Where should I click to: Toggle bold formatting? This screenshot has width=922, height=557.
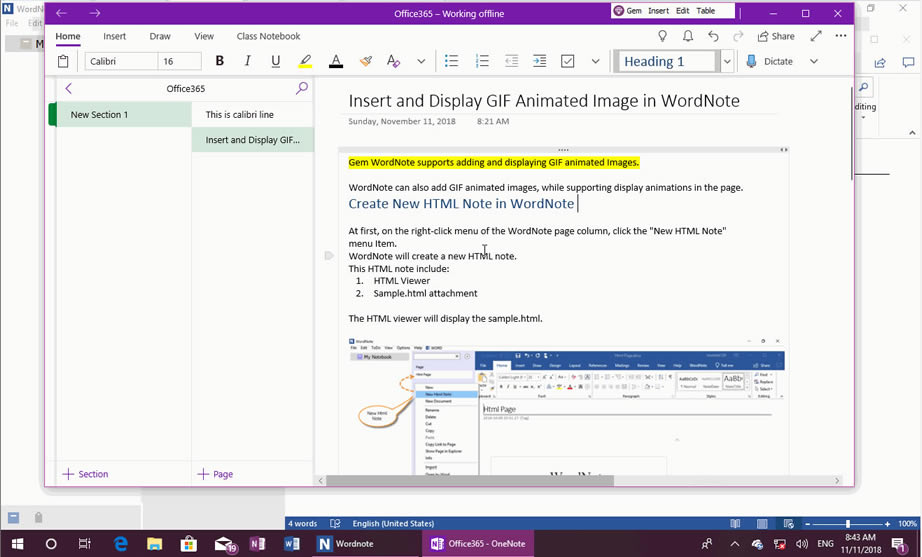(x=219, y=61)
